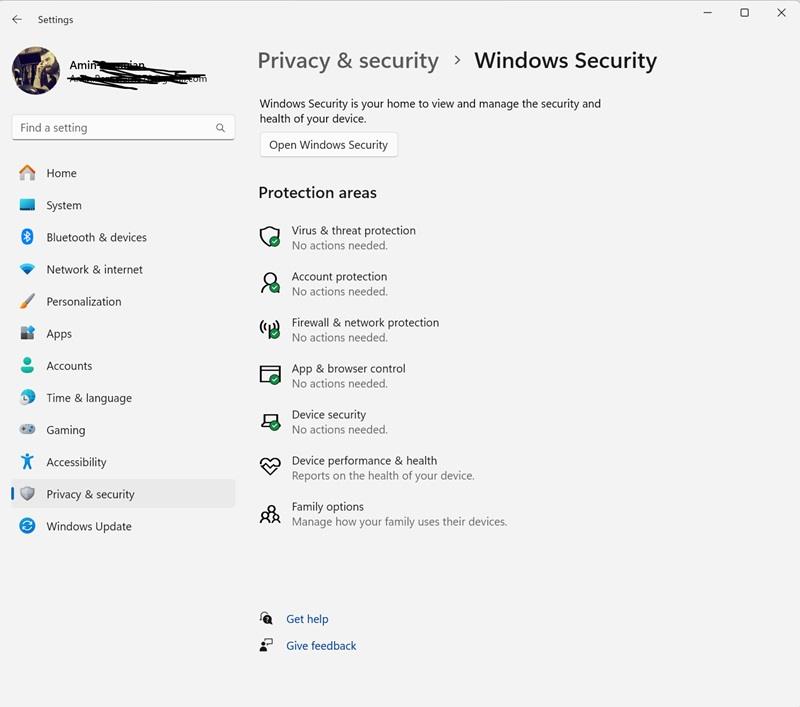Go to Home in the sidebar

tap(61, 173)
